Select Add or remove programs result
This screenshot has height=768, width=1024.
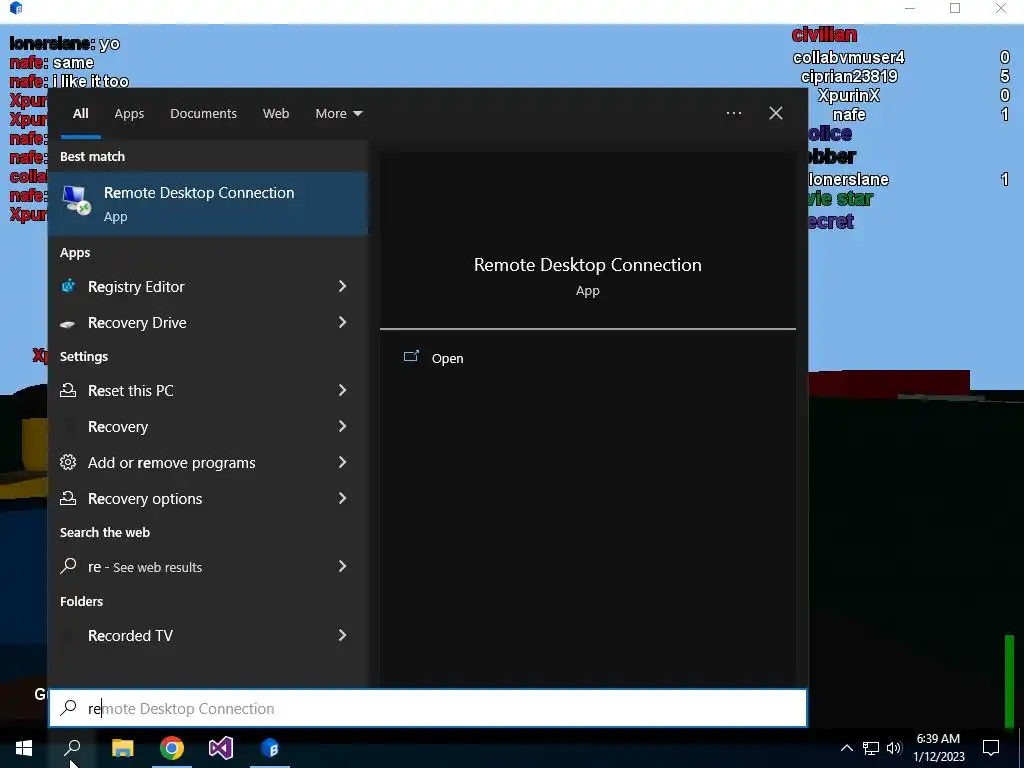click(208, 462)
